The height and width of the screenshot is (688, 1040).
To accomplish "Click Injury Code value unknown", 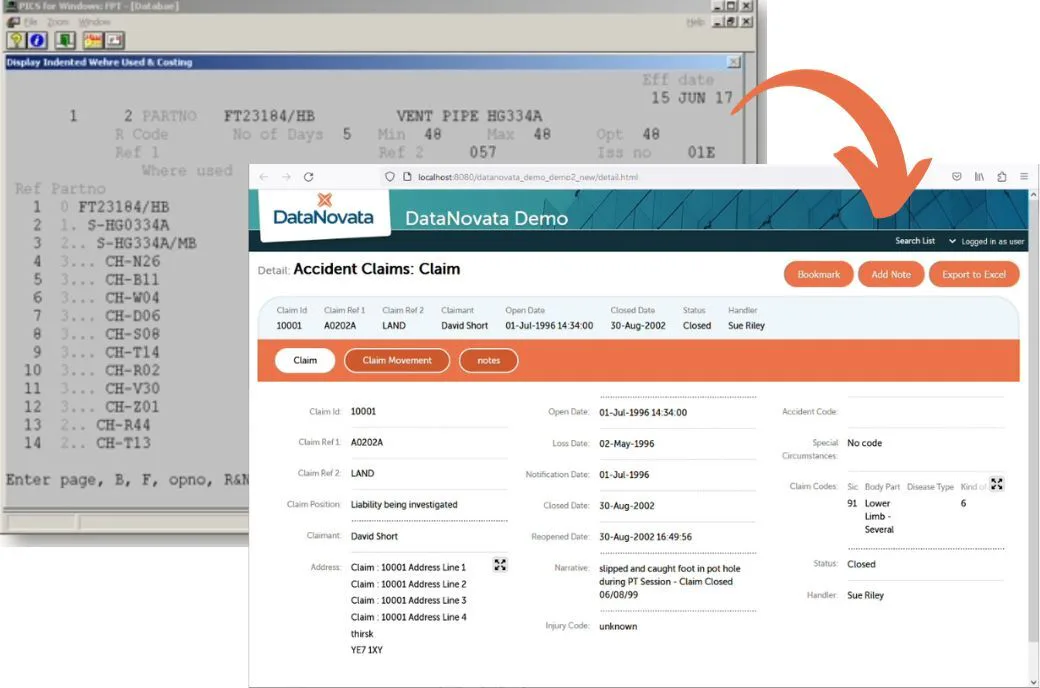I will (x=618, y=626).
